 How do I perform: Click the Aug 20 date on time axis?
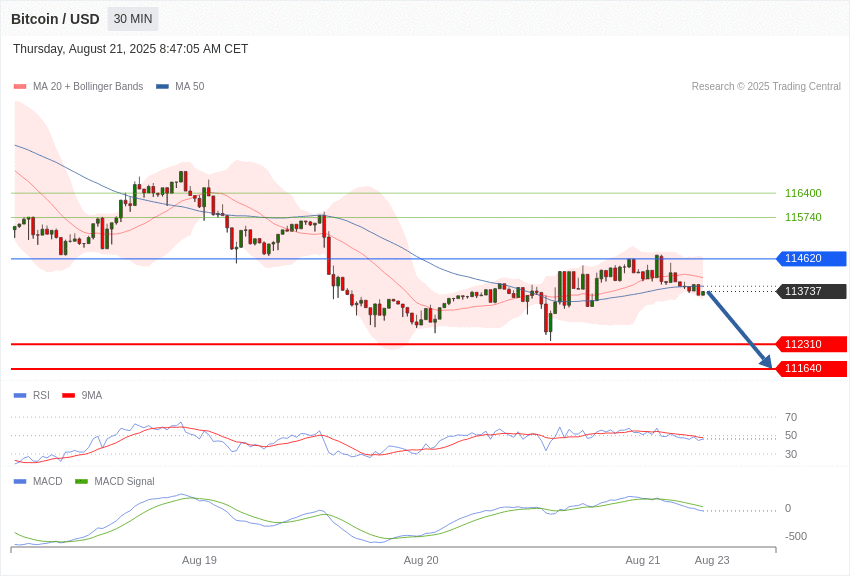[x=421, y=560]
